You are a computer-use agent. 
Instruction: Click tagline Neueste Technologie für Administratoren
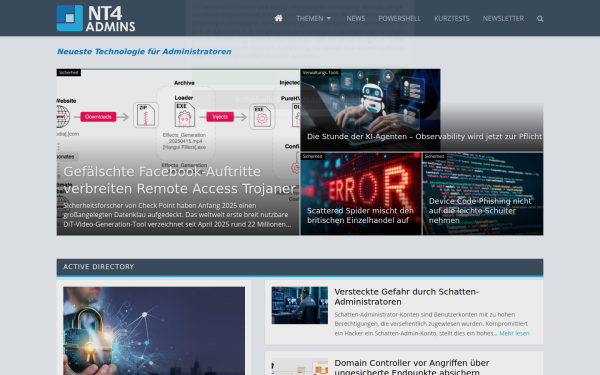coord(144,51)
